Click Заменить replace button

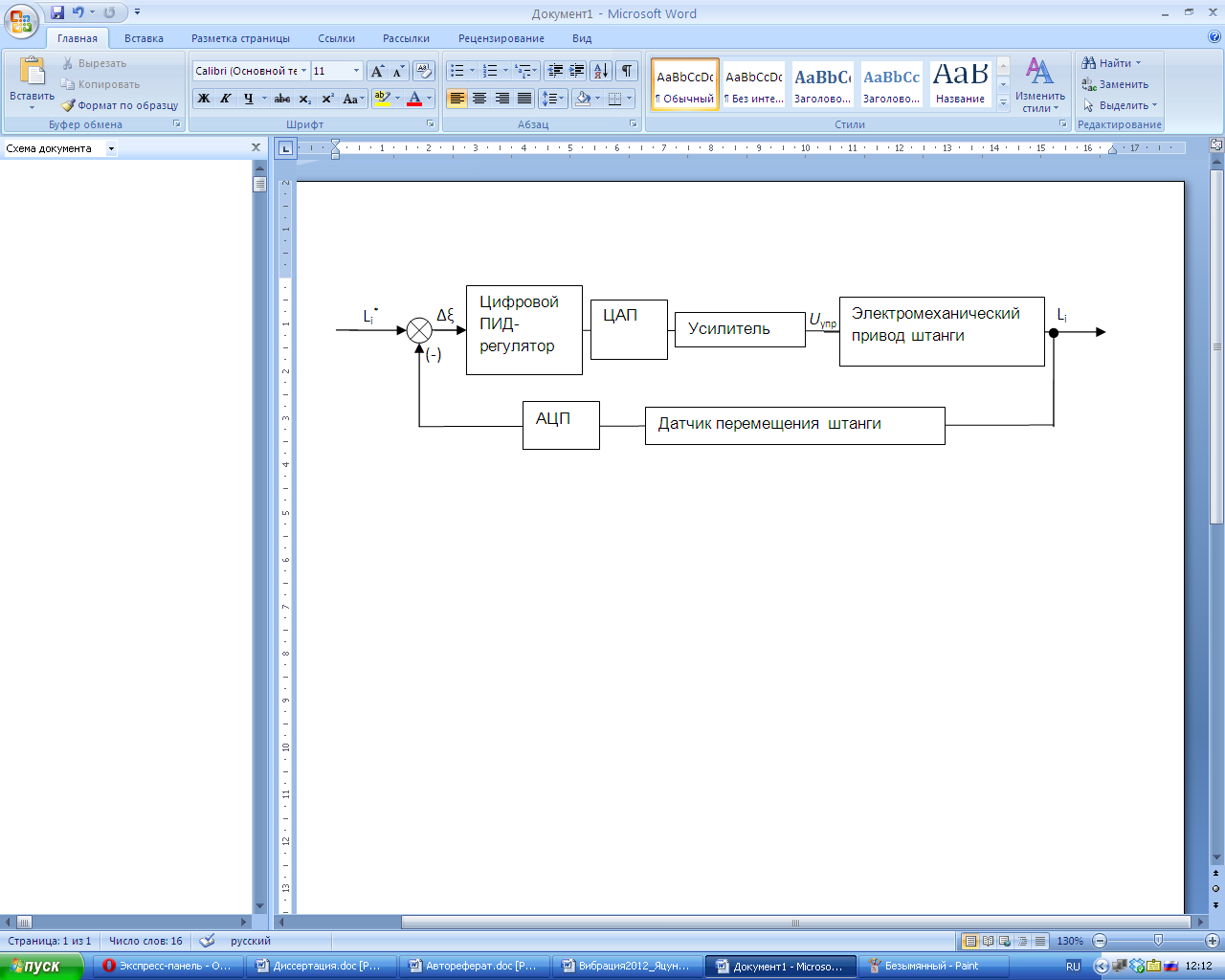pos(1115,84)
